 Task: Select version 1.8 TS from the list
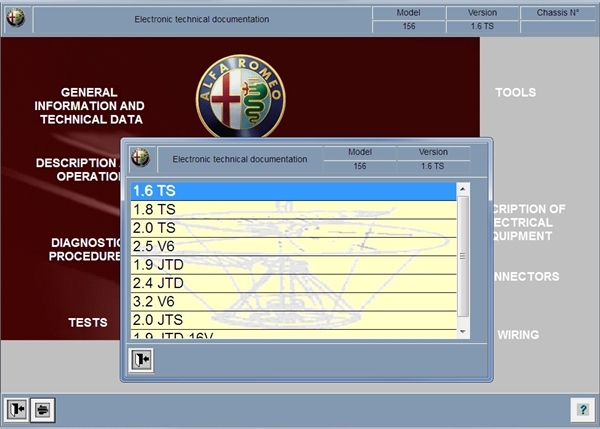(293, 210)
